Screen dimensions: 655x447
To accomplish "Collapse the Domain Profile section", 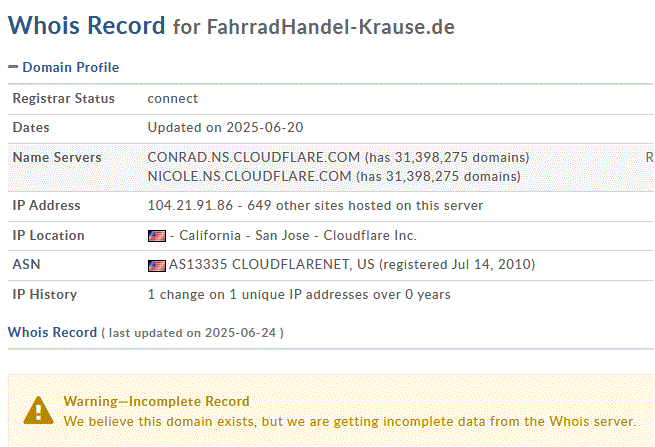I will coord(13,67).
